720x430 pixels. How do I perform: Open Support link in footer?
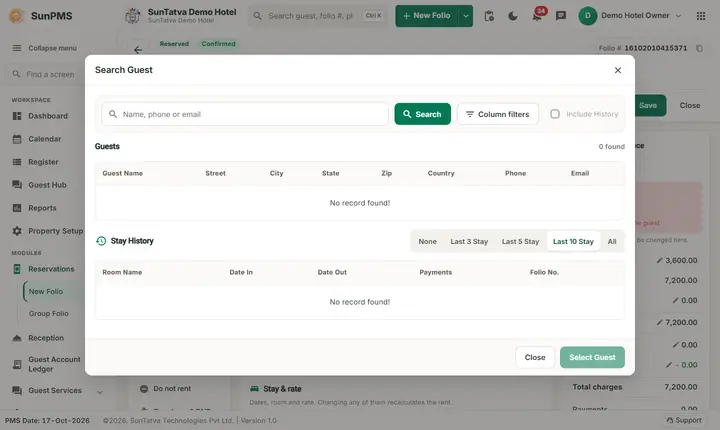pos(684,420)
